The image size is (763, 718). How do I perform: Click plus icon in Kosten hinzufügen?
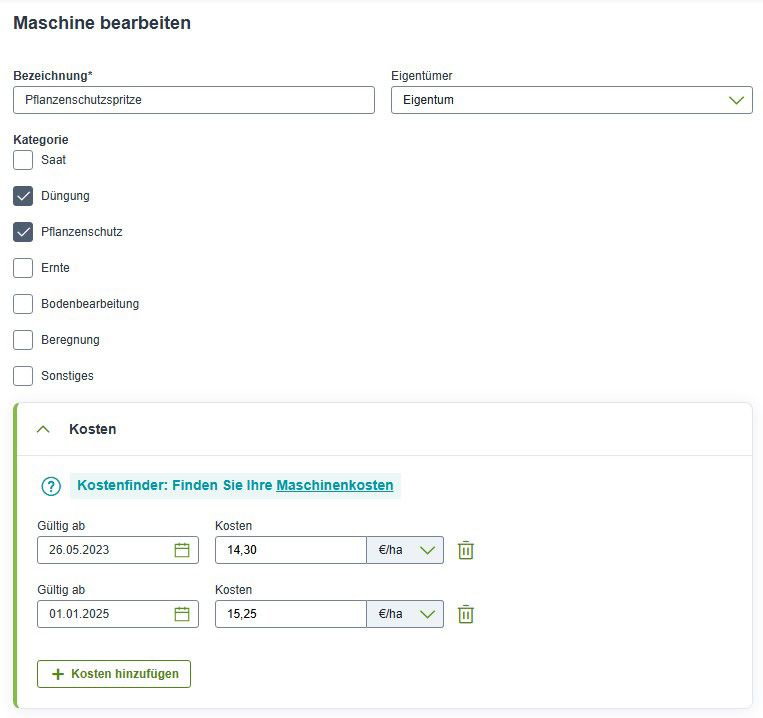(58, 674)
